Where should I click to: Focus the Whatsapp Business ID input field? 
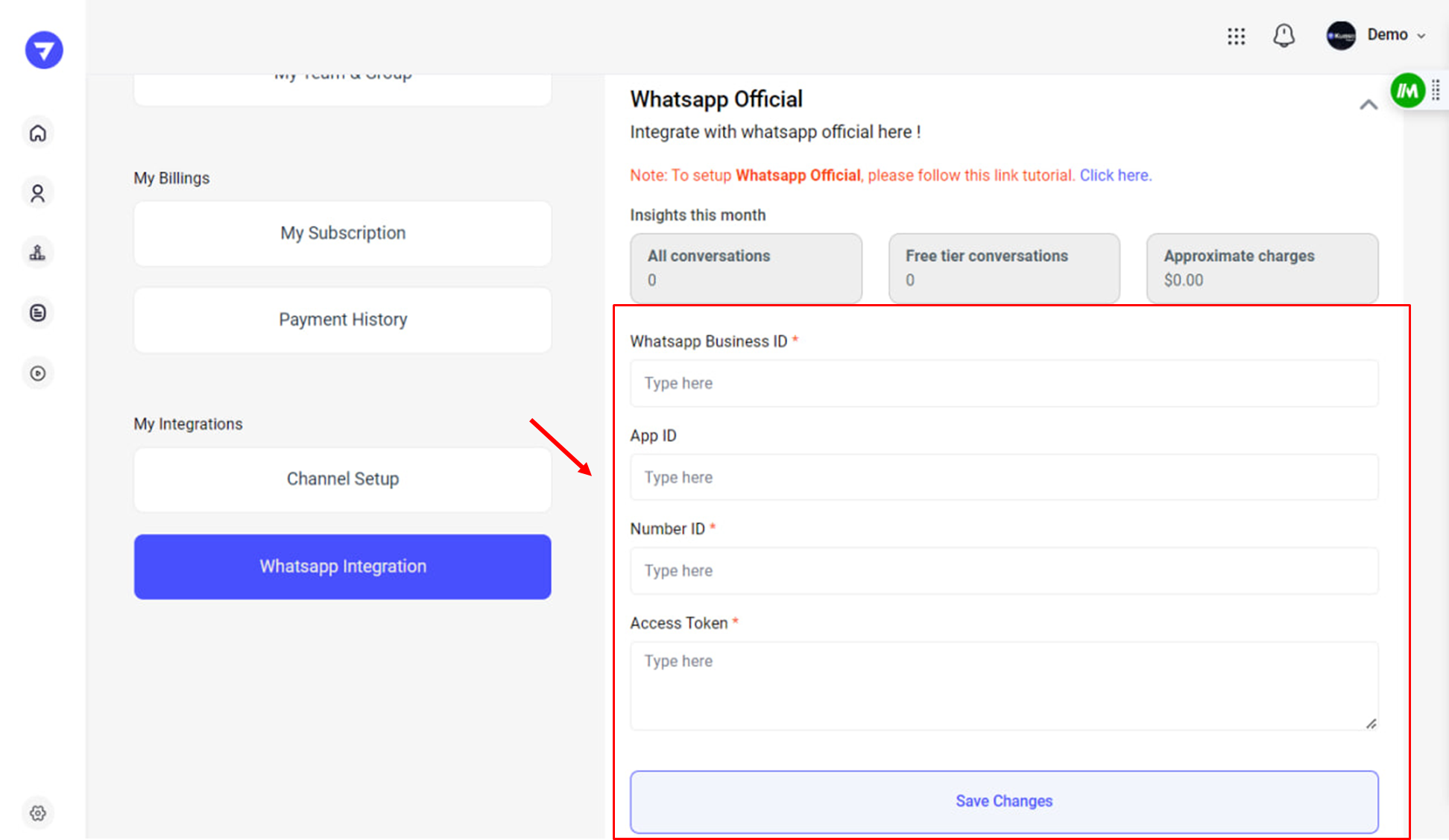(x=1003, y=383)
